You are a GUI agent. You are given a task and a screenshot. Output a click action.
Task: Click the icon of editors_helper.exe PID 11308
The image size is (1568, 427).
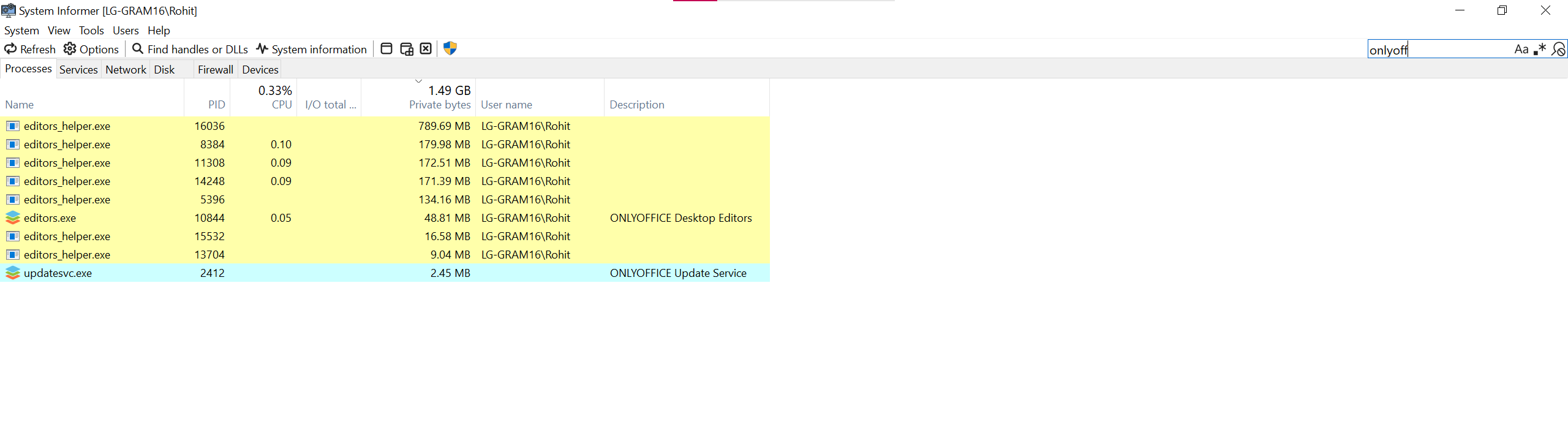click(13, 163)
